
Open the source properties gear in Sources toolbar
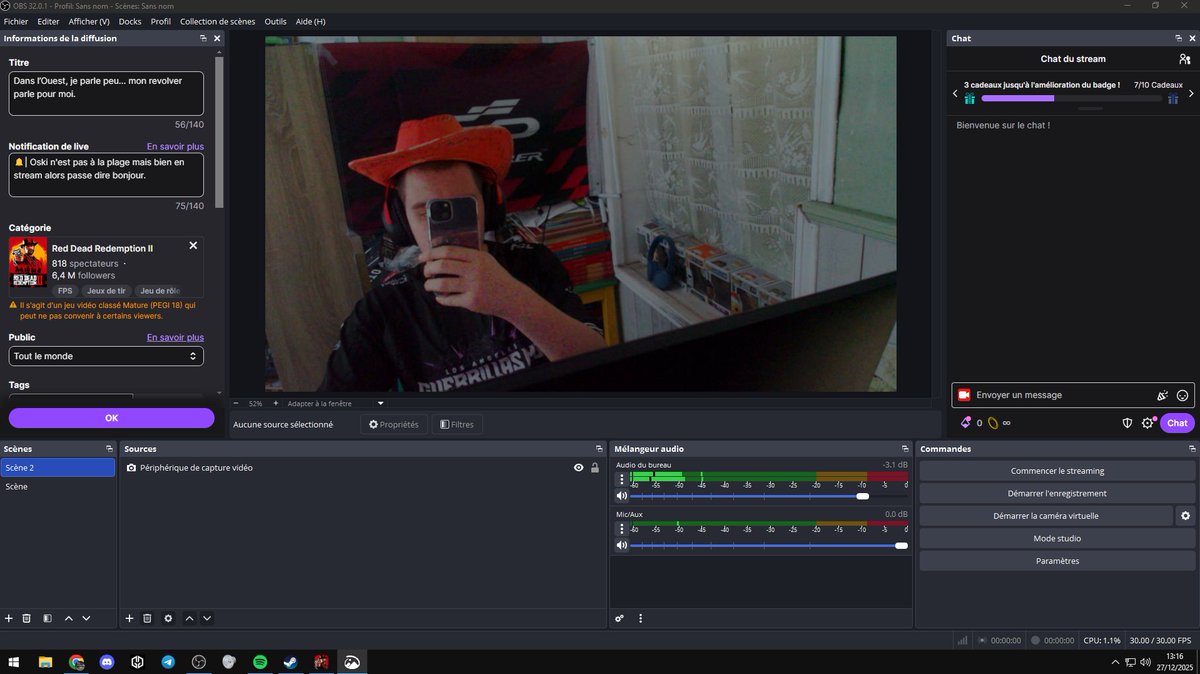(167, 618)
